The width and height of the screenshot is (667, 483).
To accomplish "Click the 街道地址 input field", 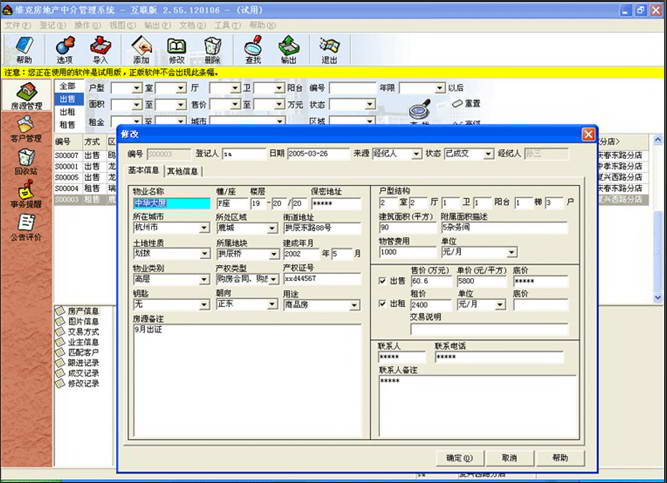I will pyautogui.click(x=322, y=228).
